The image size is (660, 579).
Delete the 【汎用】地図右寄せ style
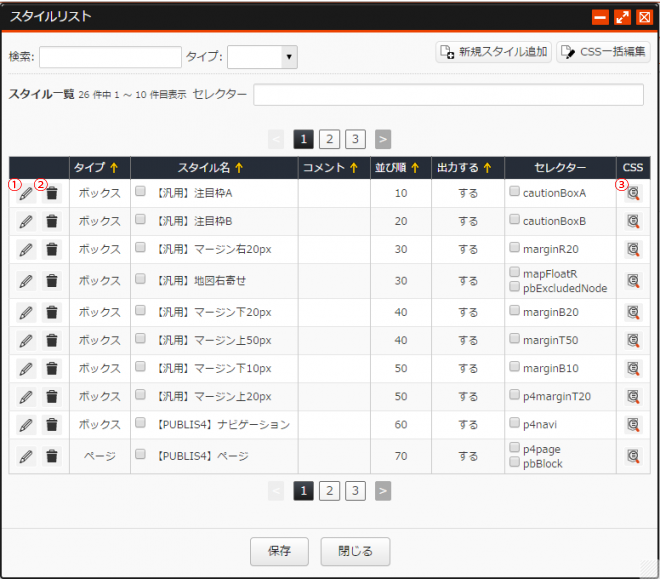pyautogui.click(x=52, y=281)
